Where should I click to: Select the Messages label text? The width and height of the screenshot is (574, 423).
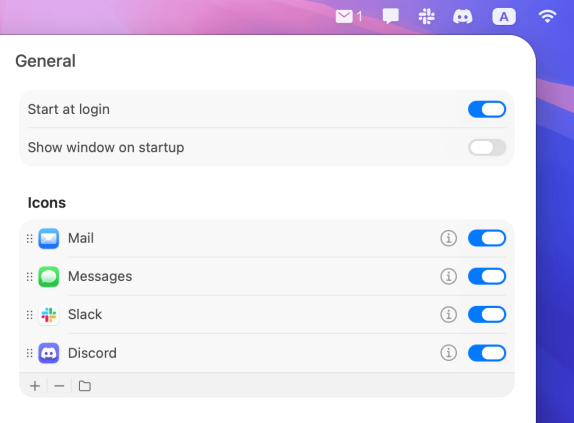pyautogui.click(x=100, y=277)
